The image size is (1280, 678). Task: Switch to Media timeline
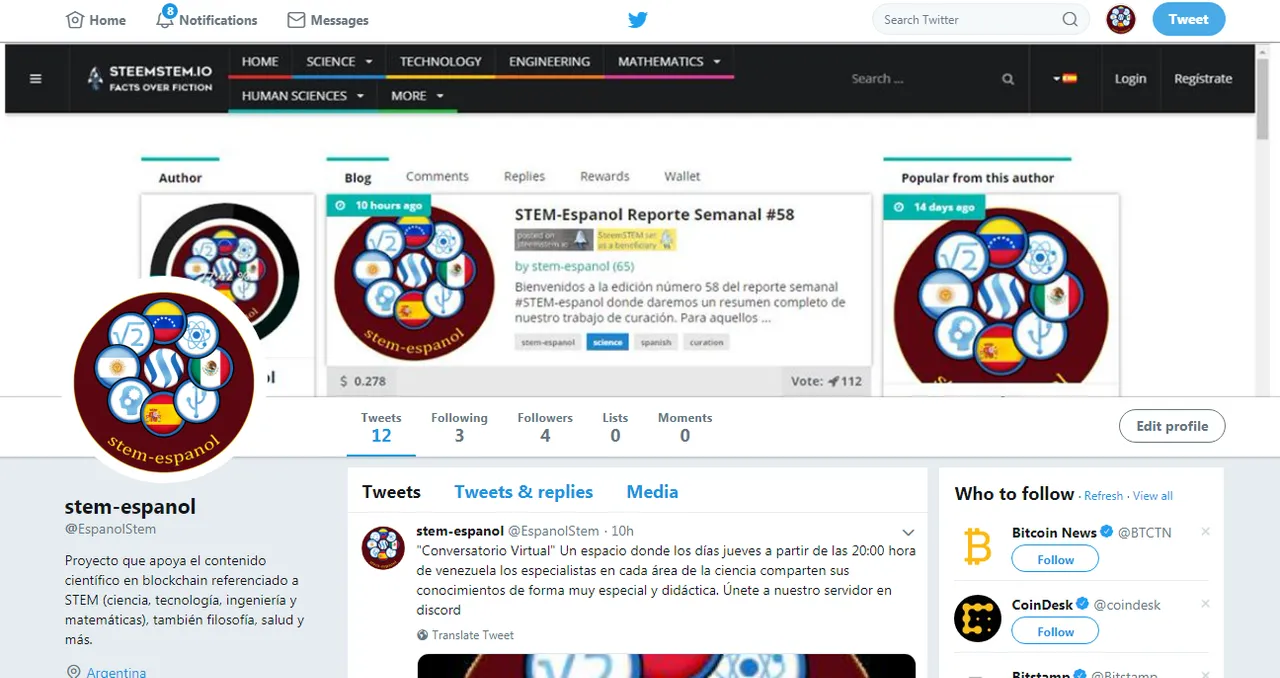pyautogui.click(x=652, y=492)
